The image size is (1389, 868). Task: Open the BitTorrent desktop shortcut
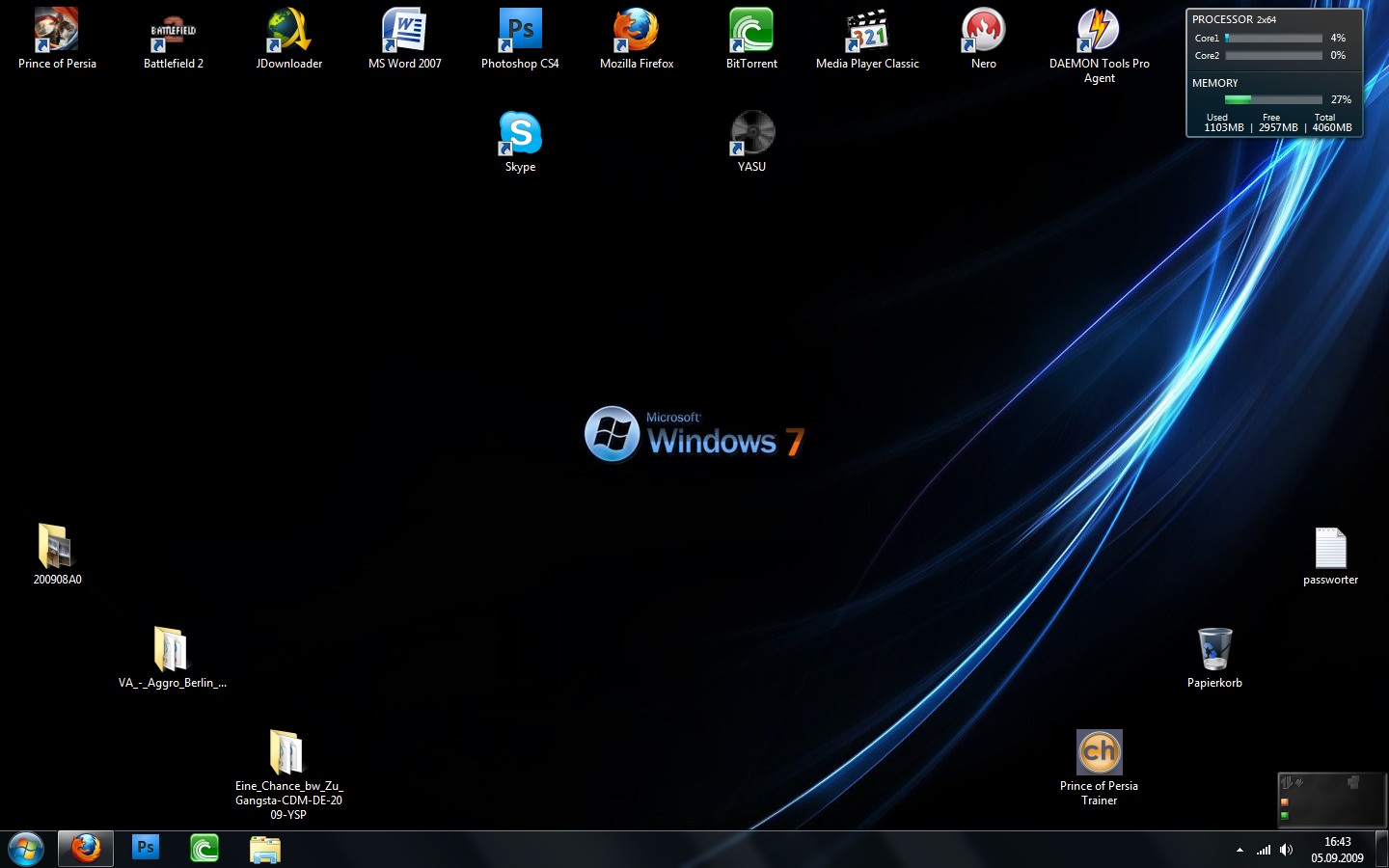(751, 39)
